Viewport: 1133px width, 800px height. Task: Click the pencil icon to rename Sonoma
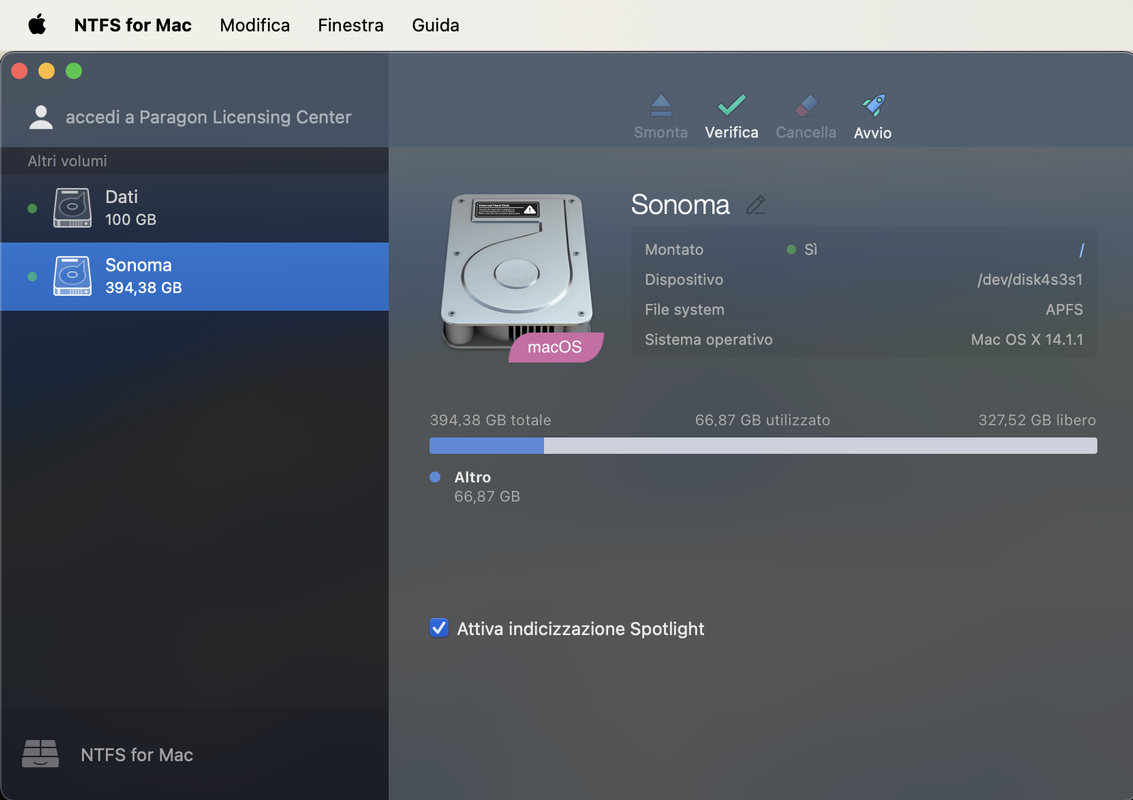[756, 205]
